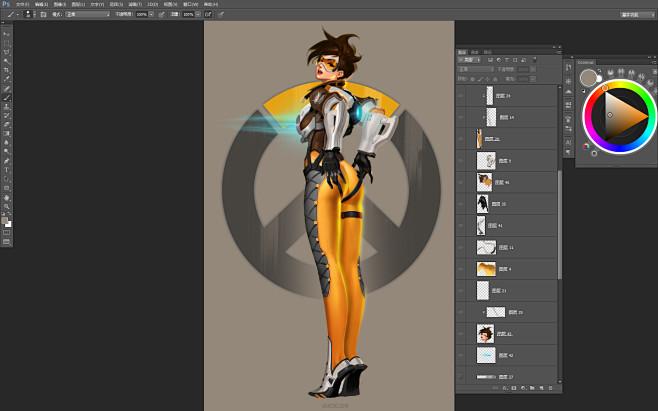The width and height of the screenshot is (658, 411).
Task: Select the Blur tool
Action: tap(6, 143)
